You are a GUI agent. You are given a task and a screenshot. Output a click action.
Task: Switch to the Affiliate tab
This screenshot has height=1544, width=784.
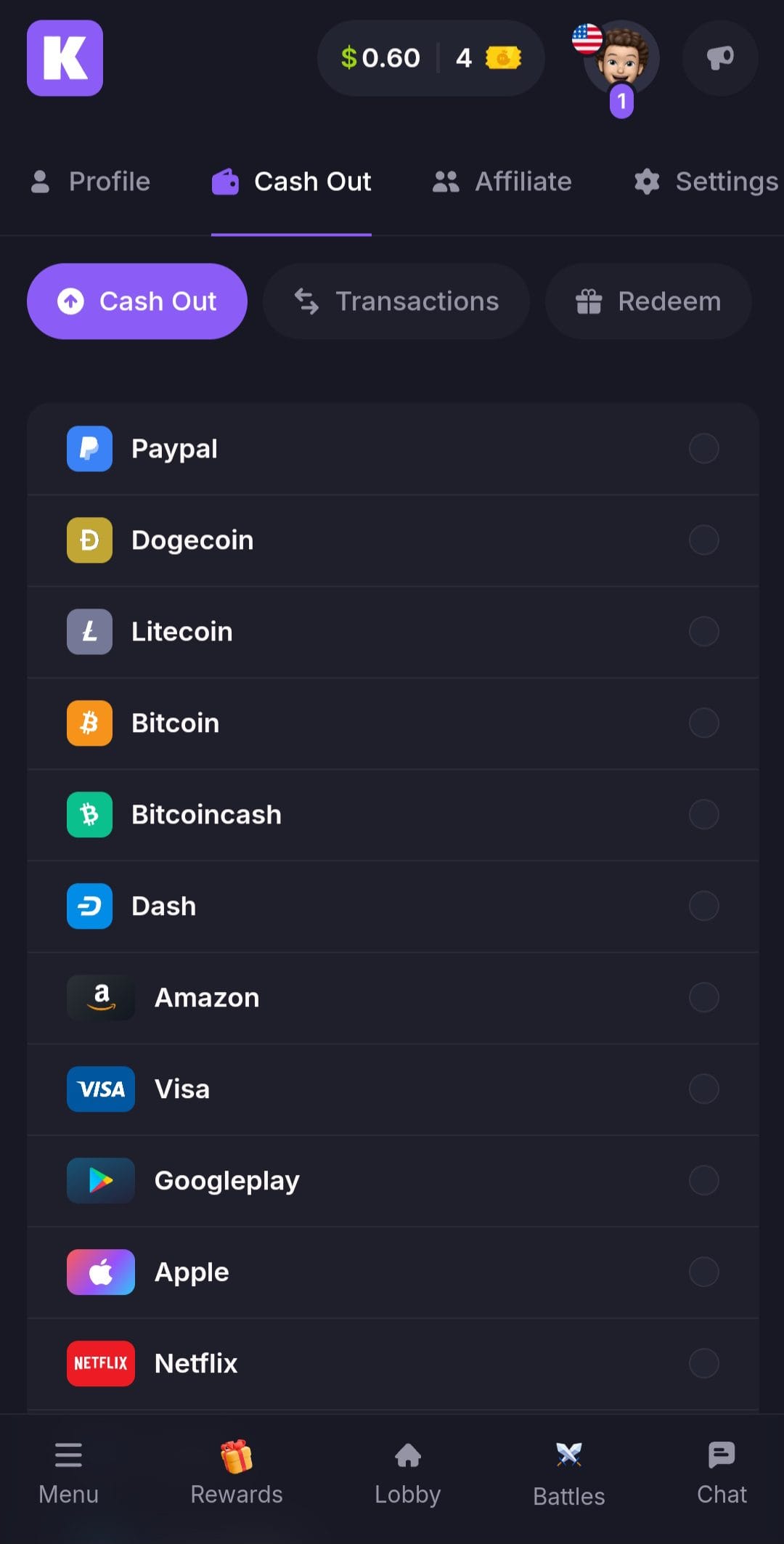click(x=502, y=182)
